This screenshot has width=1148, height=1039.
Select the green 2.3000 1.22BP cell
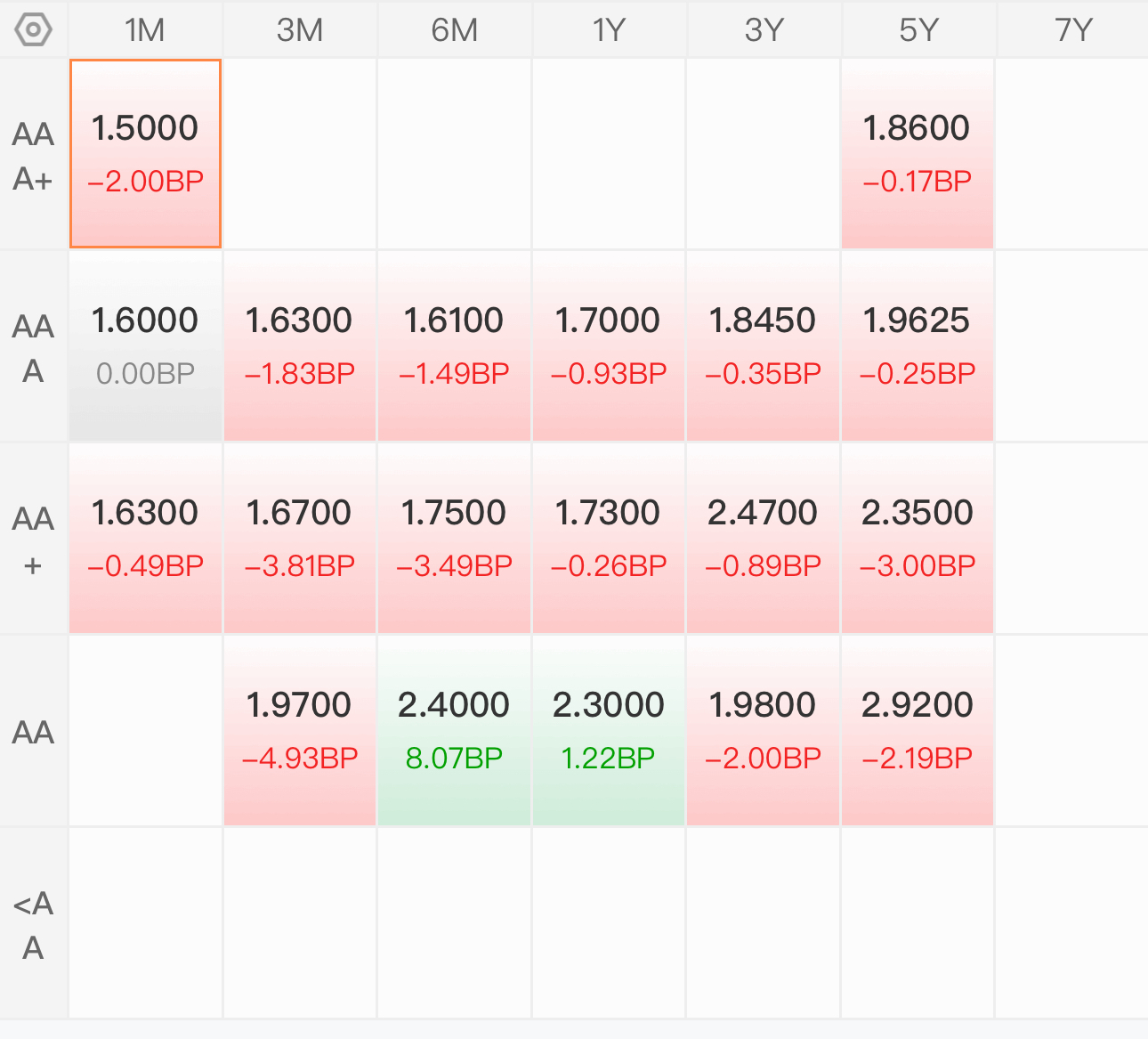tap(609, 731)
